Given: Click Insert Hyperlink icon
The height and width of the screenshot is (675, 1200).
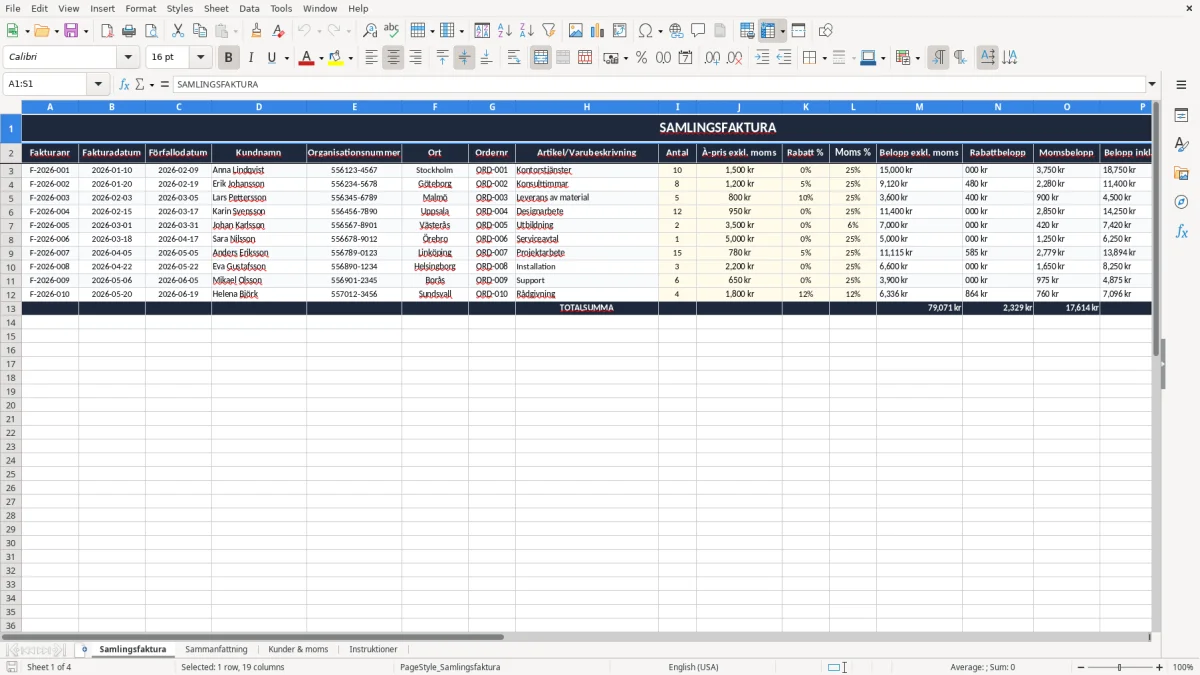Looking at the screenshot, I should (x=677, y=31).
